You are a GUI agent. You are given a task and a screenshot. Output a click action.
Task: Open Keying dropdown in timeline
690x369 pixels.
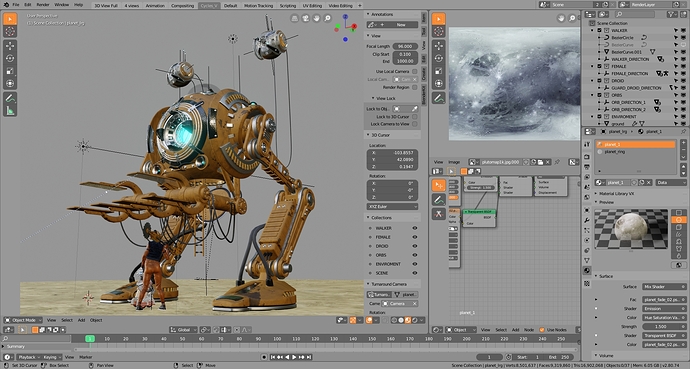(52, 357)
